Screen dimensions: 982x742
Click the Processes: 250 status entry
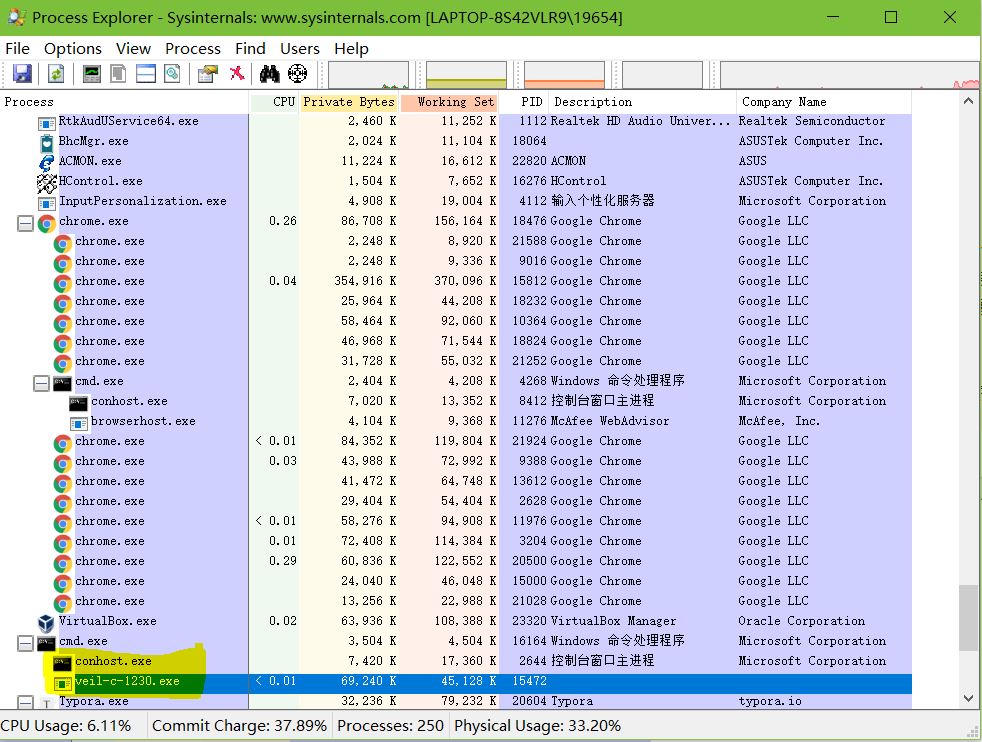390,726
